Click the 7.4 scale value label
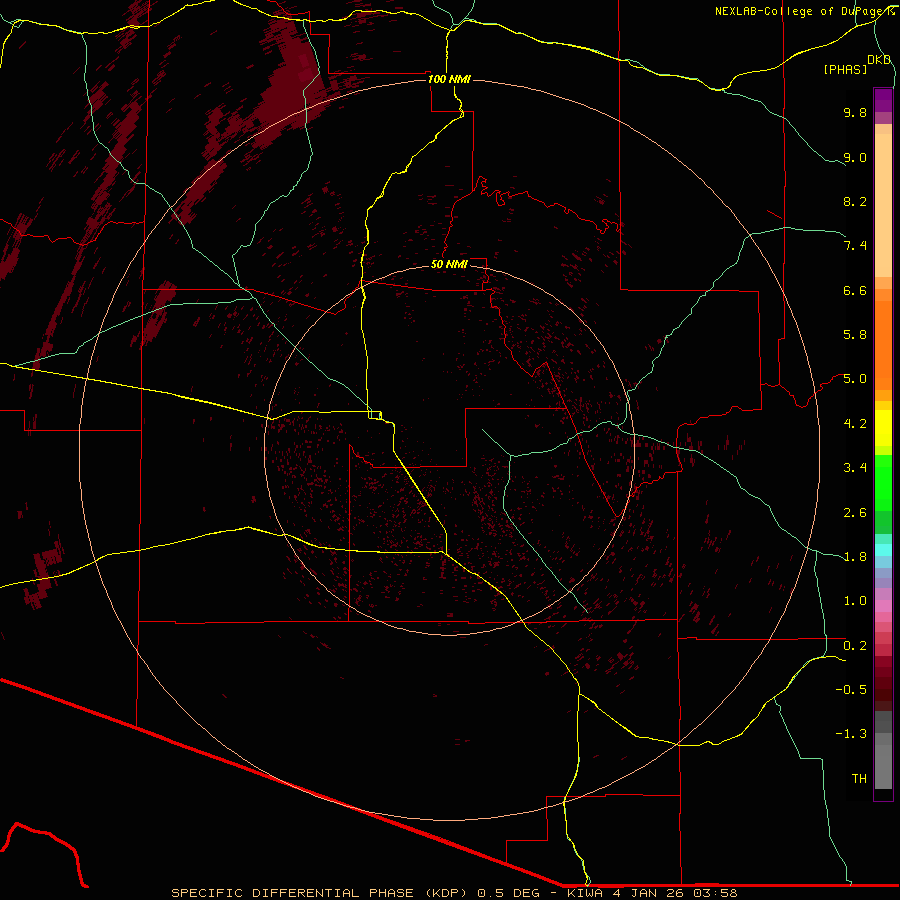Screen dimensions: 900x900 pos(855,246)
